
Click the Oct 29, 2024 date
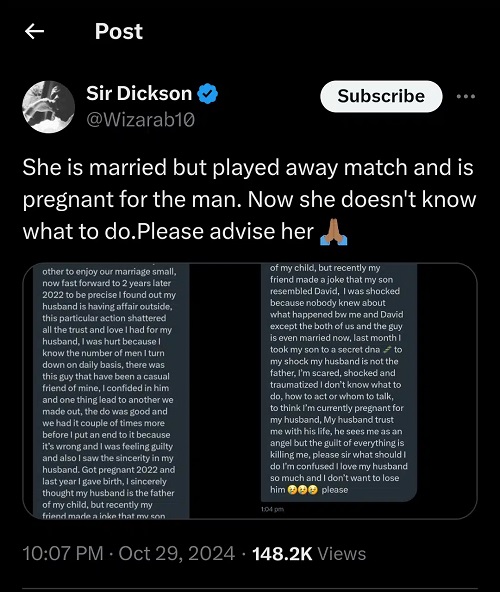pos(177,553)
